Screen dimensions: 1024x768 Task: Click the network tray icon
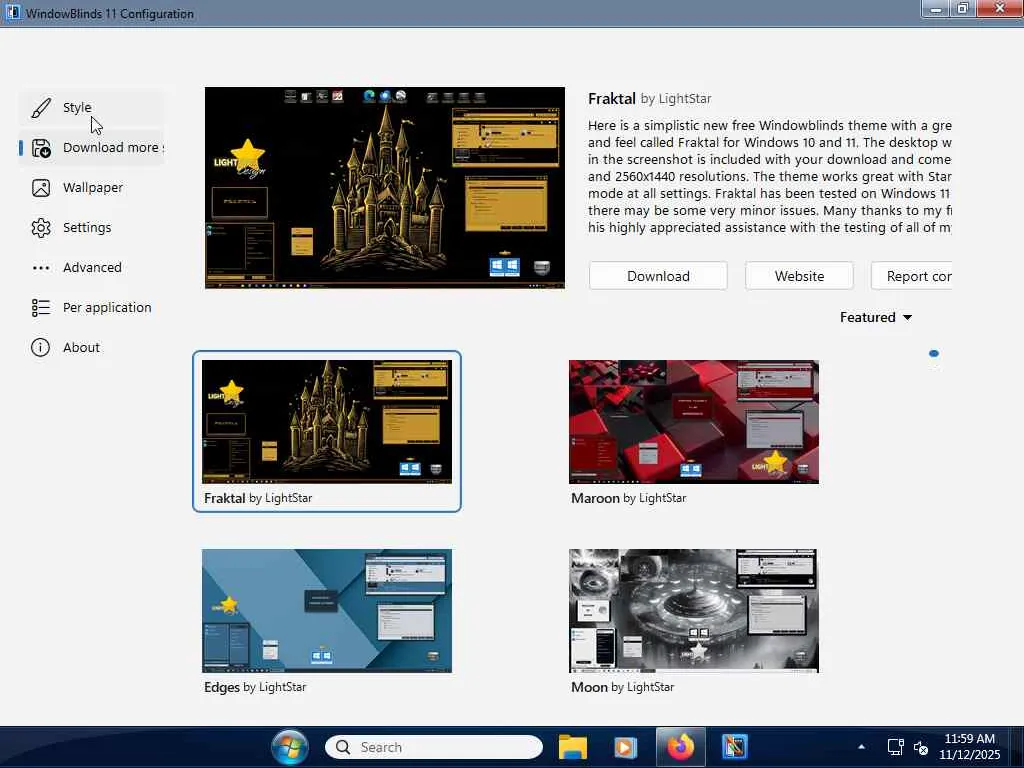coord(895,747)
